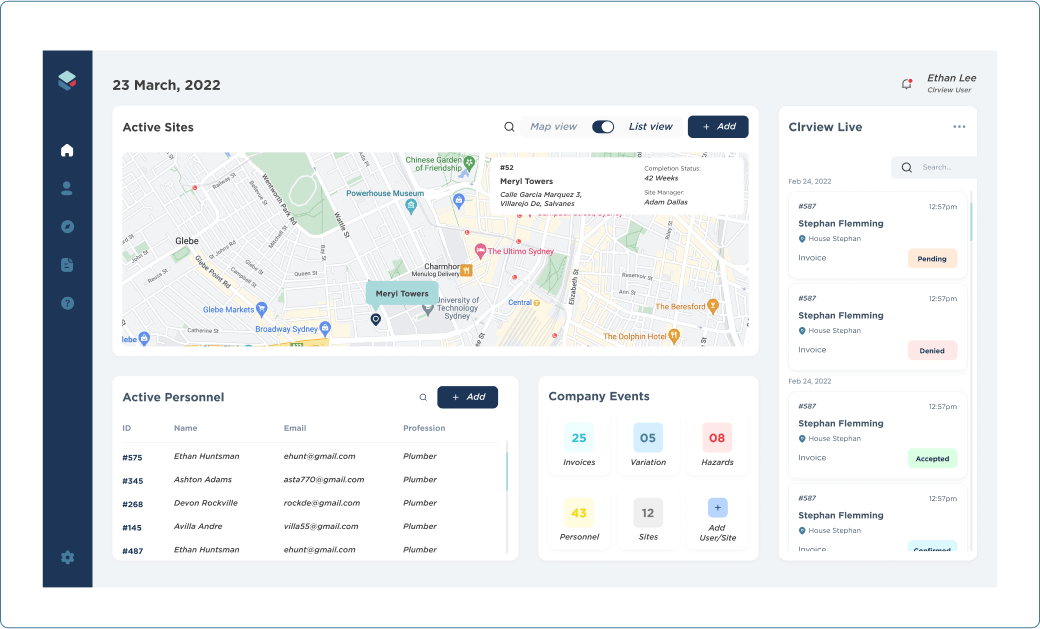Click Add button in Active Personnel
This screenshot has height=629, width=1040.
click(x=467, y=397)
